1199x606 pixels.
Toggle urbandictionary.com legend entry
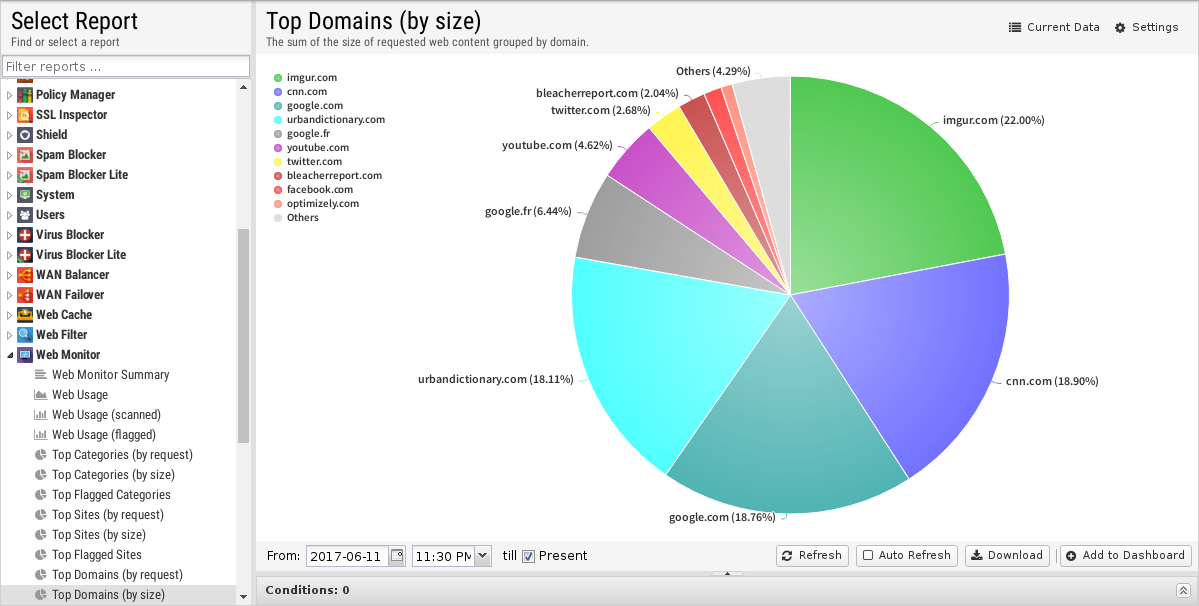[330, 119]
